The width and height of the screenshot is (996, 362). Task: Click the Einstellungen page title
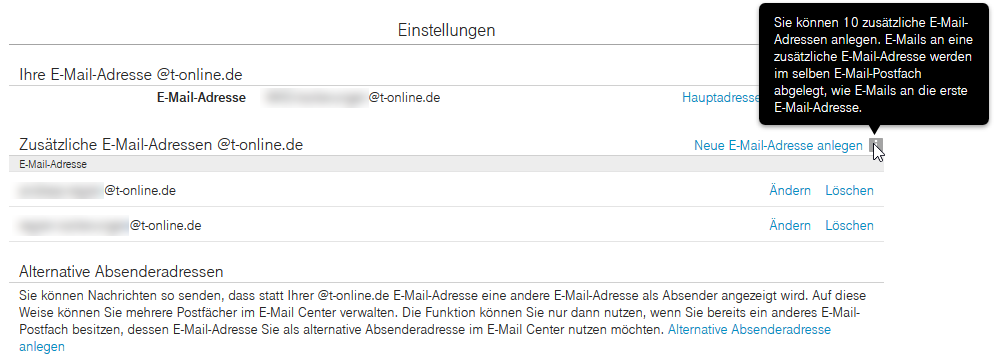(x=447, y=30)
